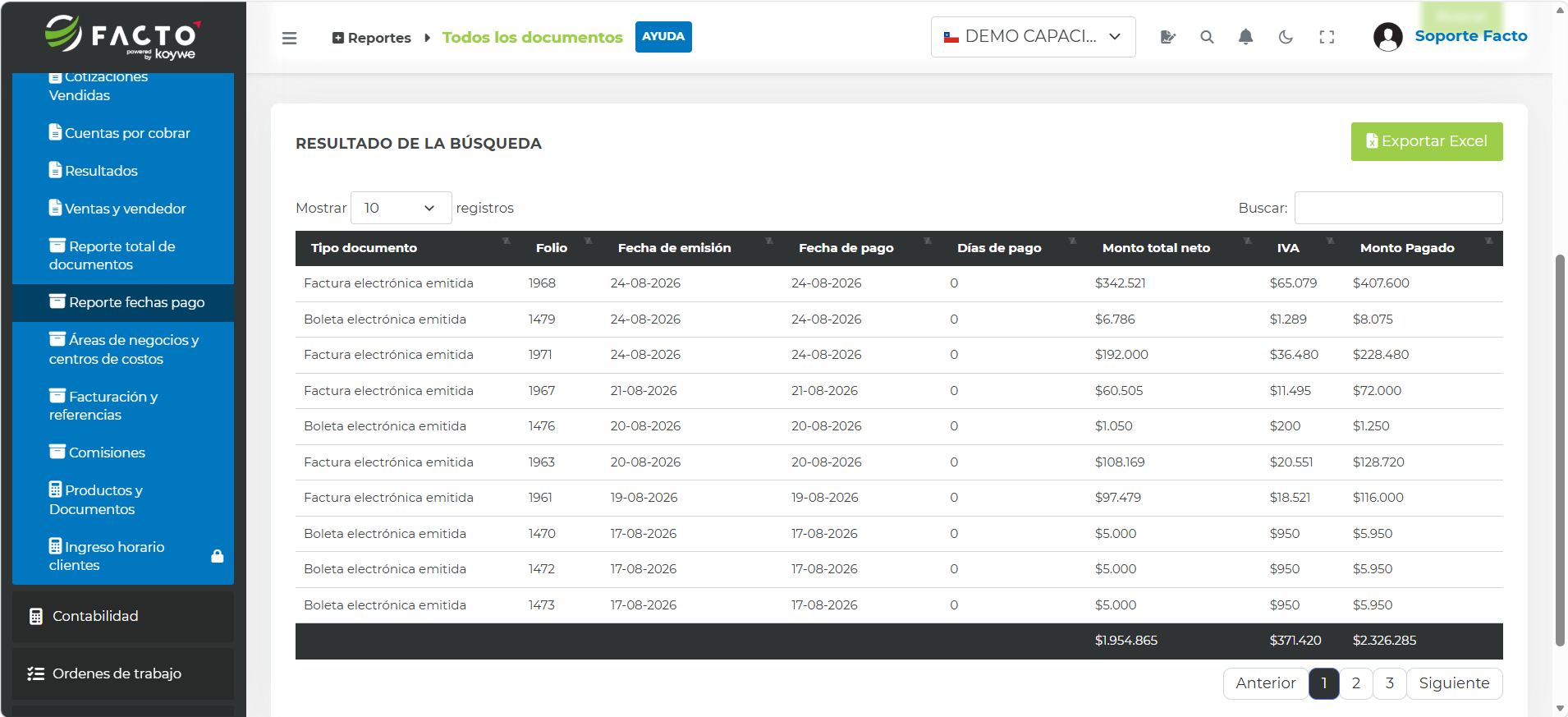Select the total $1.954.865 footer value
This screenshot has height=717, width=1568.
[x=1126, y=641]
